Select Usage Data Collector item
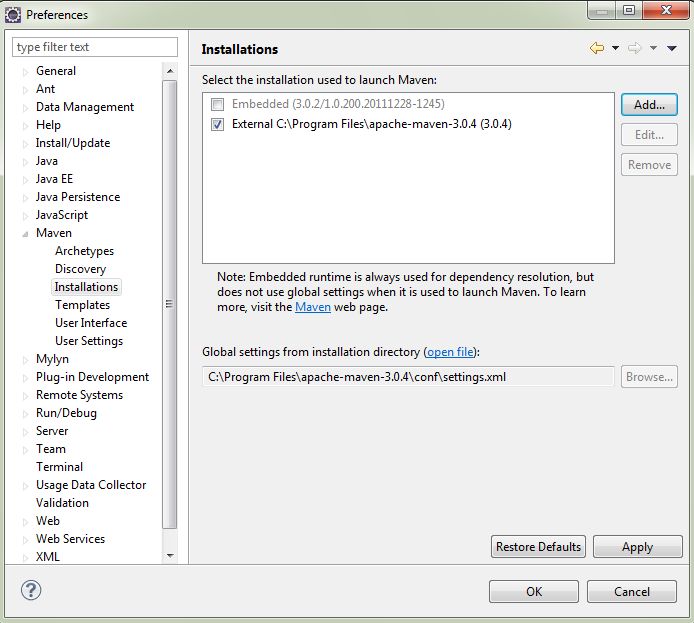Viewport: 694px width, 623px height. [x=91, y=485]
